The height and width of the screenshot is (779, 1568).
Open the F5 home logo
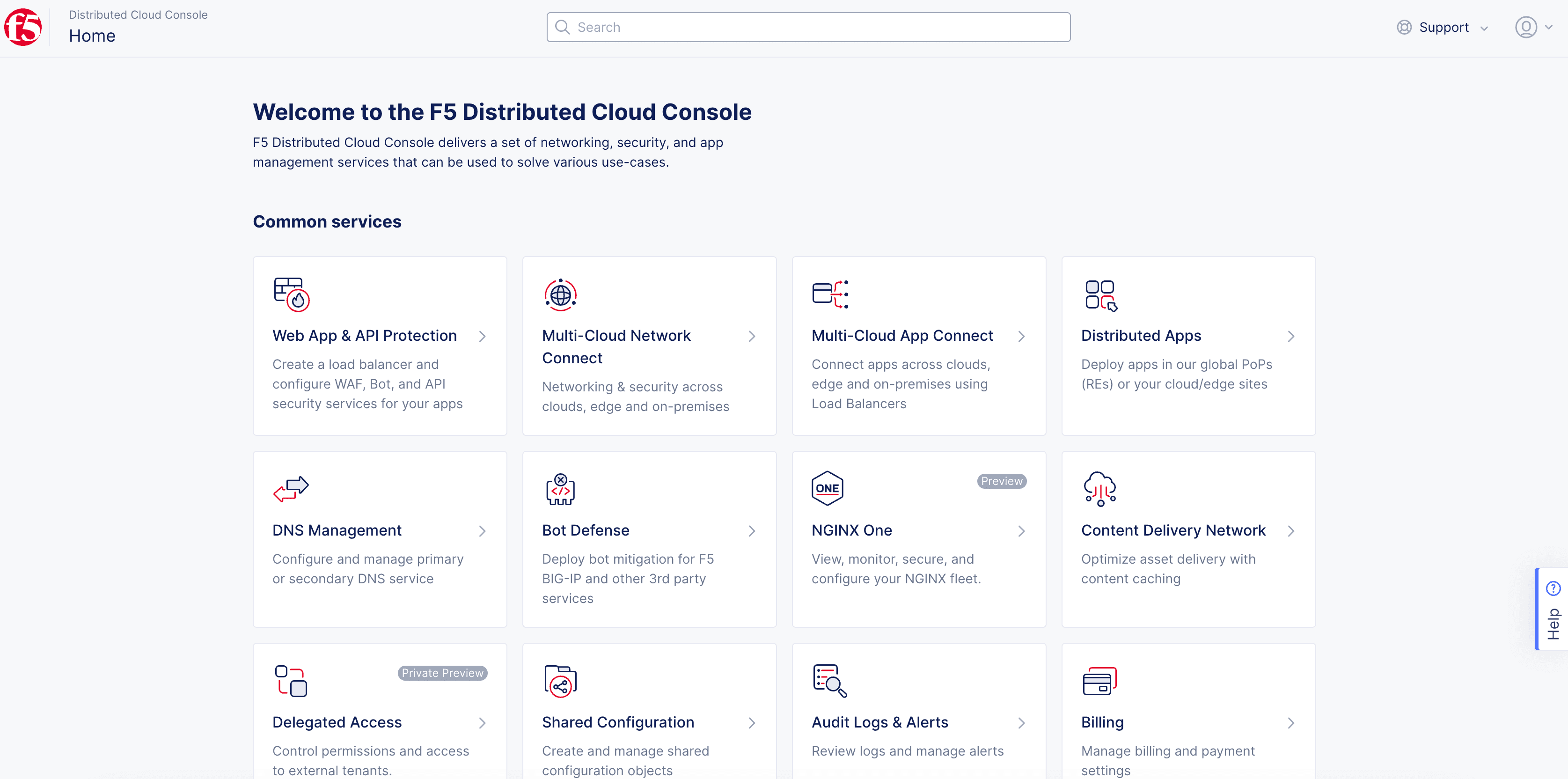pos(24,27)
